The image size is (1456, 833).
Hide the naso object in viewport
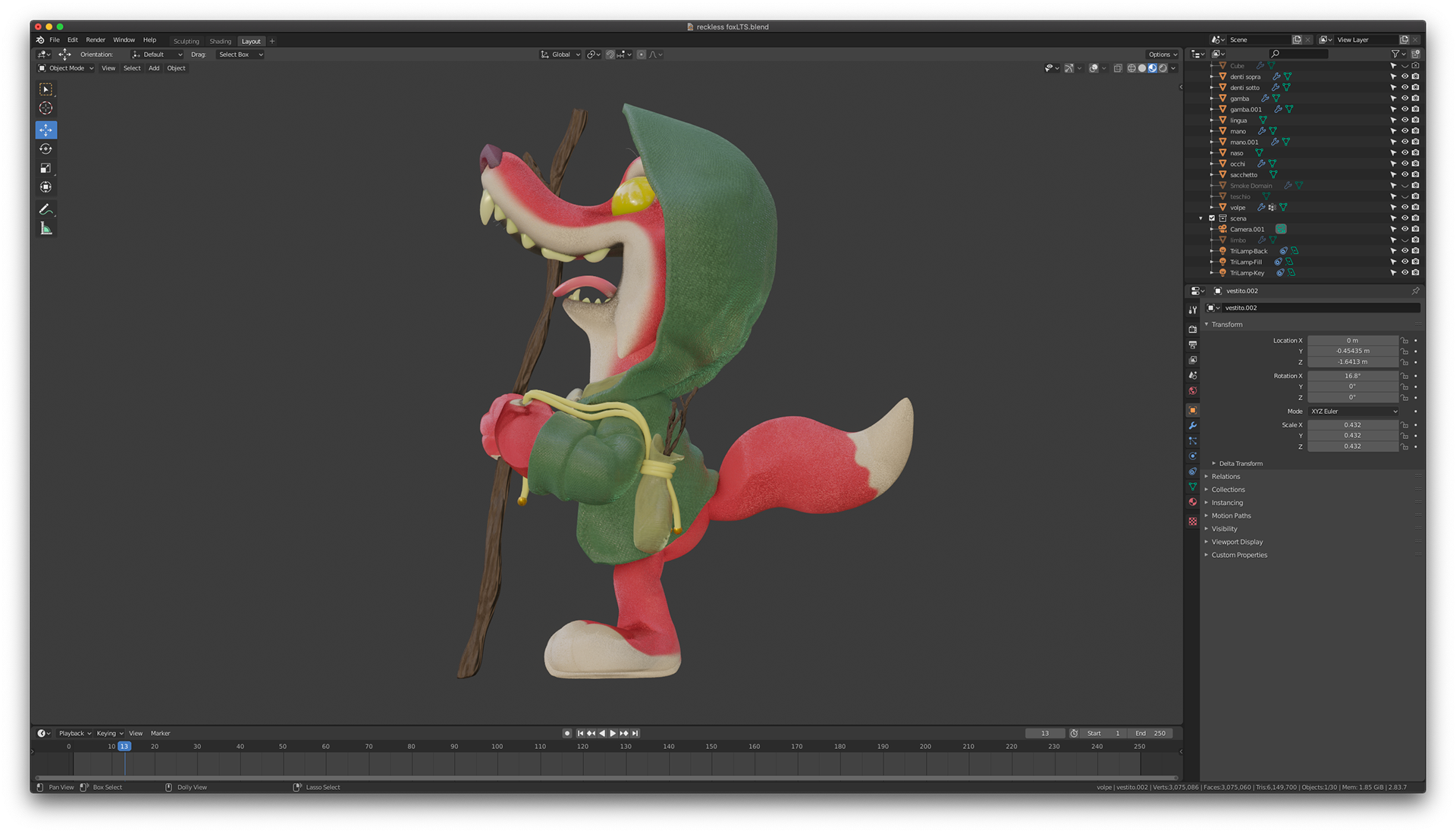coord(1404,153)
